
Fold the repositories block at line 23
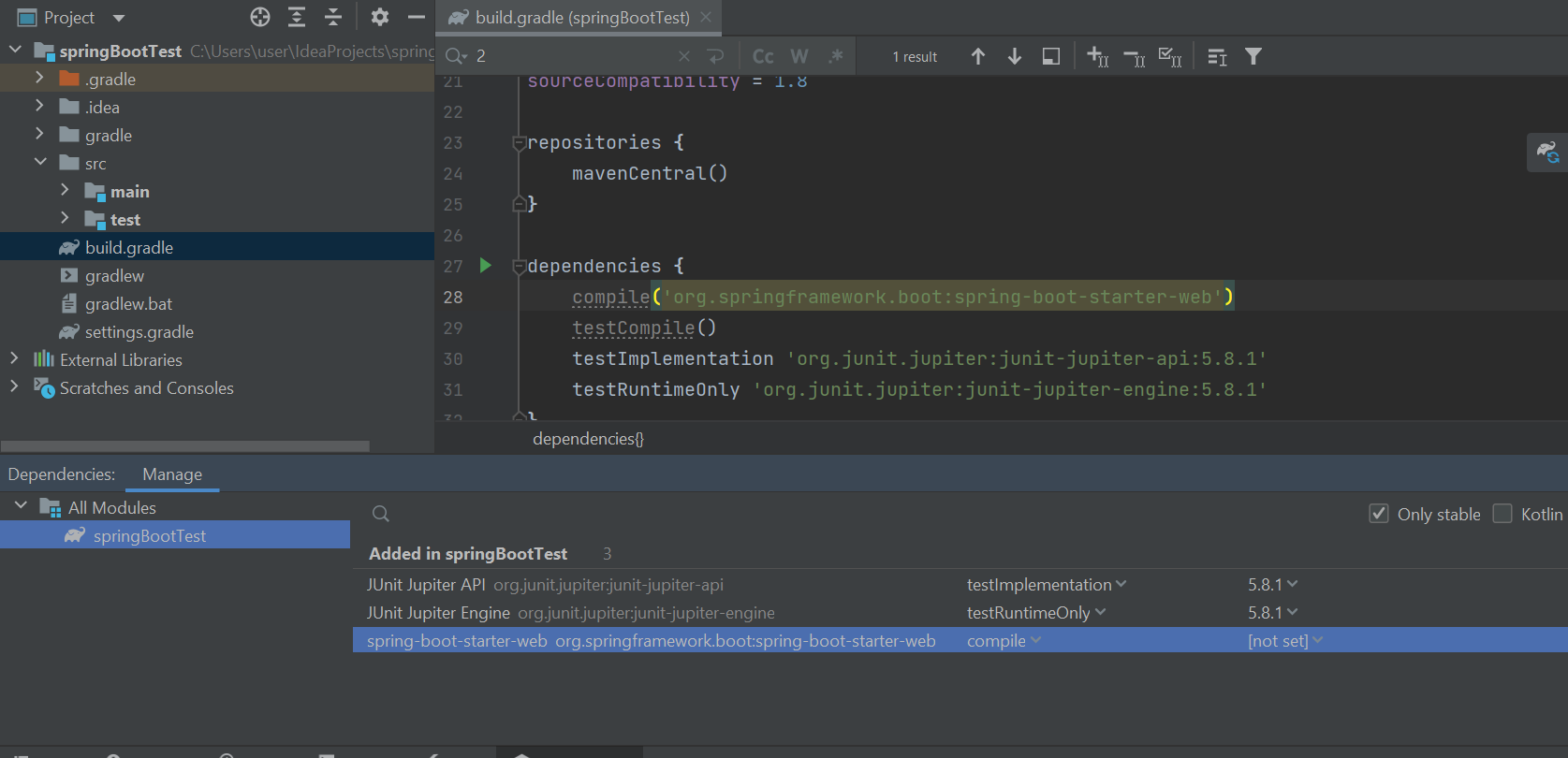[520, 143]
